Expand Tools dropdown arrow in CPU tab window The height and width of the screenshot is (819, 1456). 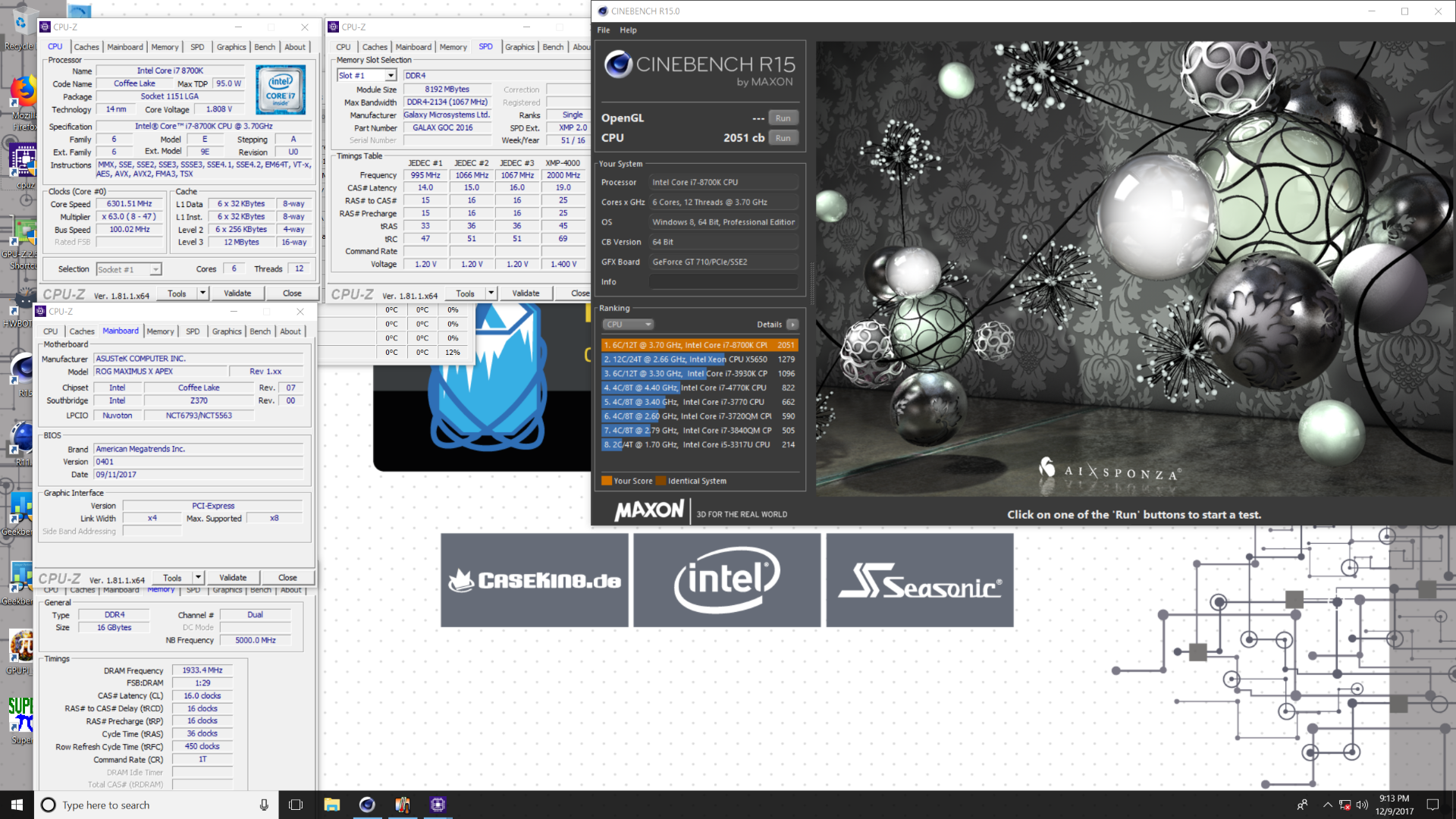(202, 293)
